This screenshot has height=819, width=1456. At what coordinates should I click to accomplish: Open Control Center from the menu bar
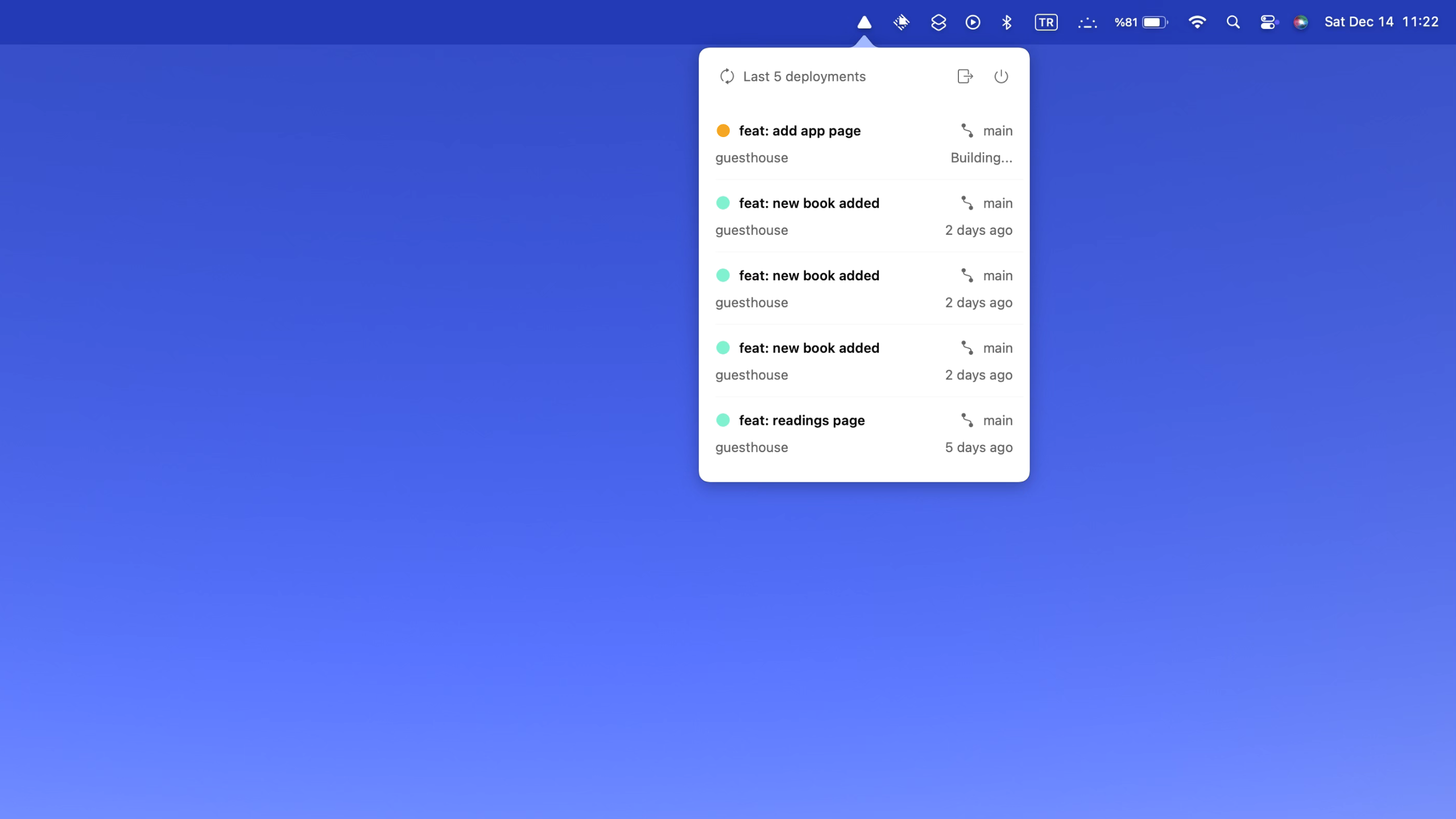[1268, 22]
